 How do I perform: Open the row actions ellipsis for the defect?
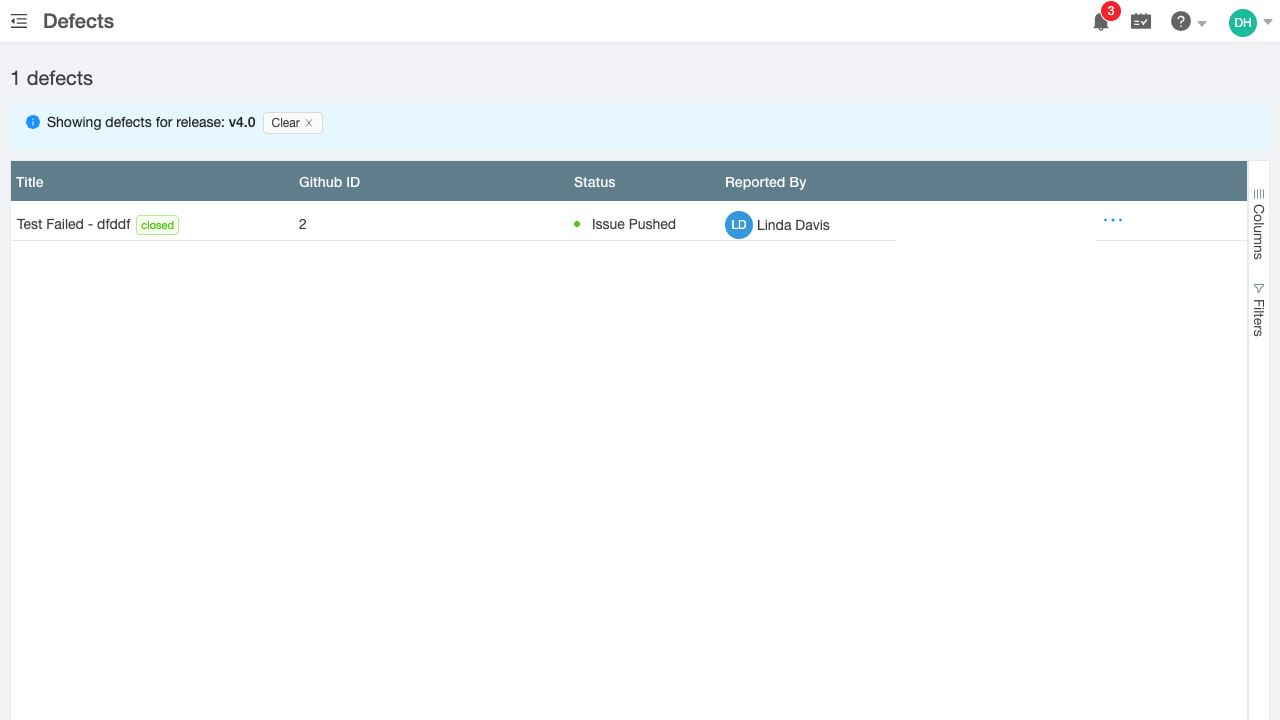[x=1112, y=220]
